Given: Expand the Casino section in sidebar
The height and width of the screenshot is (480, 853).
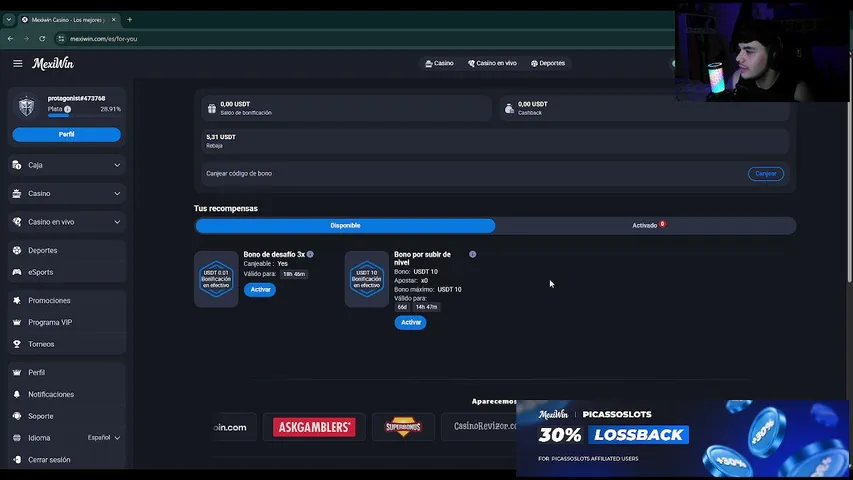Looking at the screenshot, I should tap(117, 193).
